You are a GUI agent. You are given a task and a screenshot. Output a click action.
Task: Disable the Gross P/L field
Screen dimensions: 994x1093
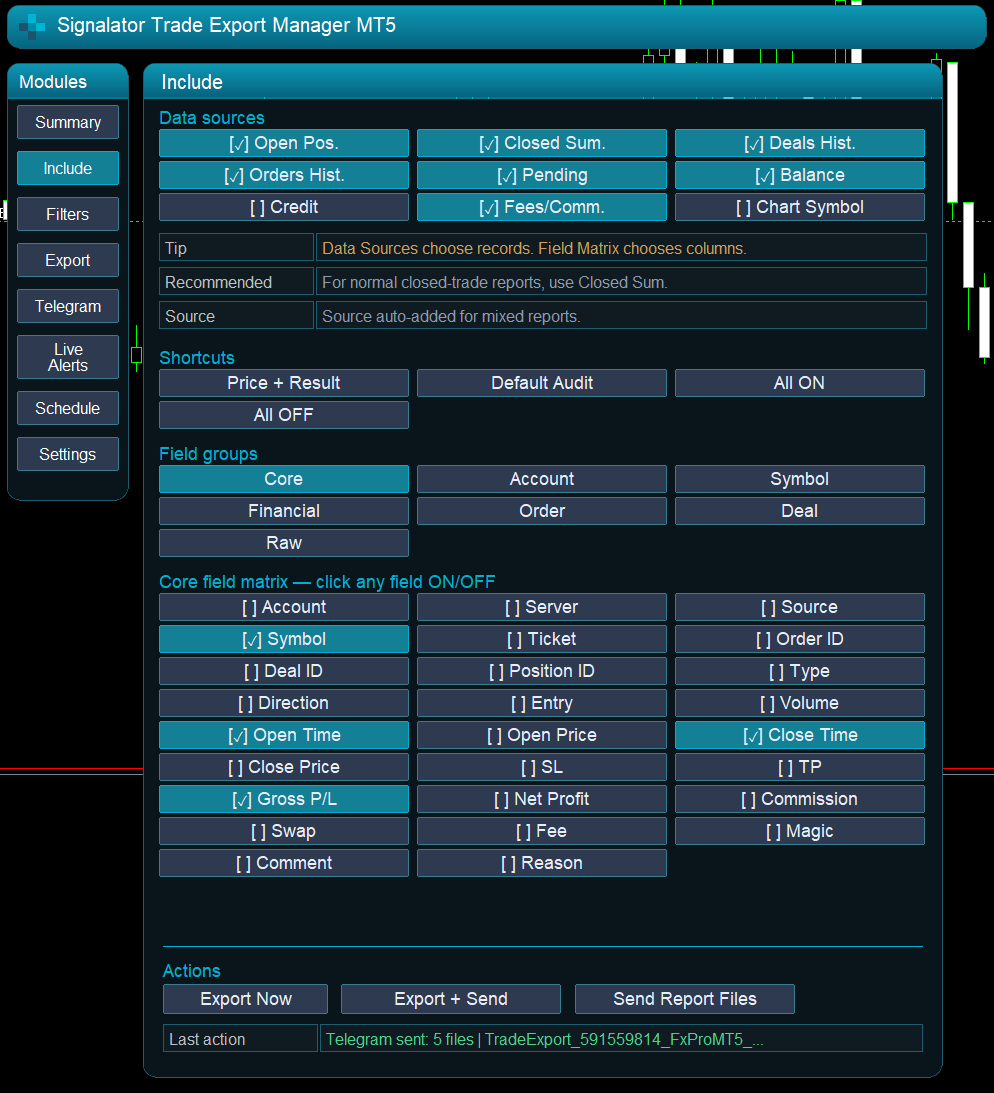284,800
